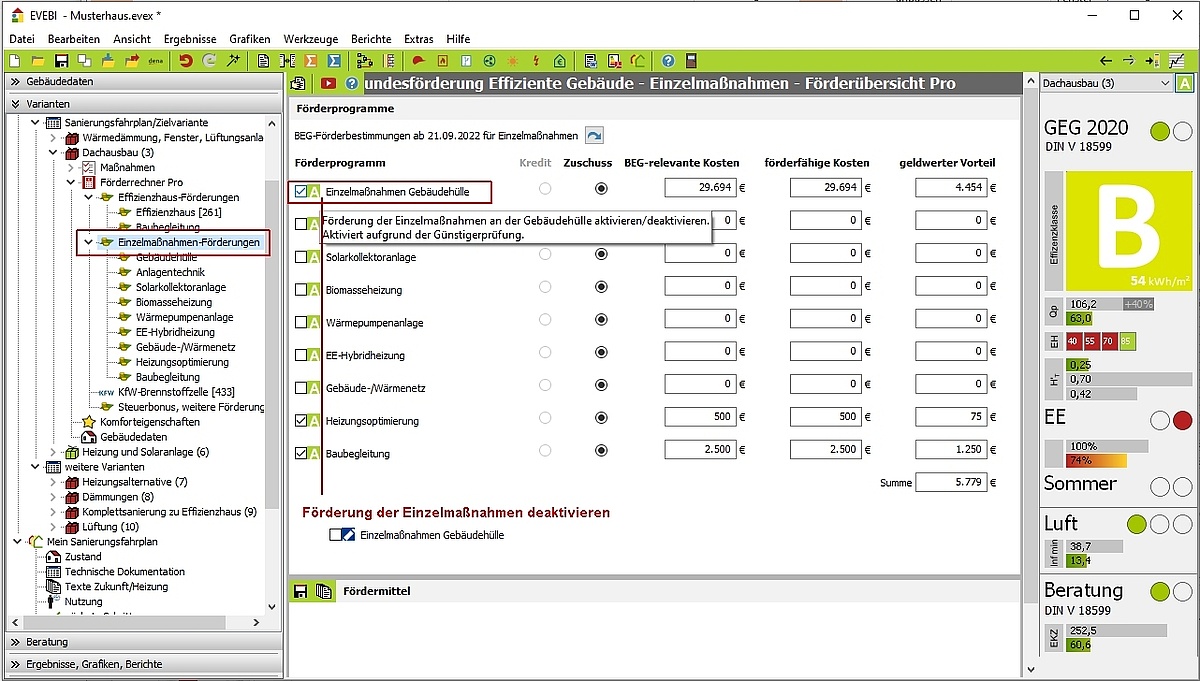Play the YouTube tutorial video icon
This screenshot has width=1200, height=681.
(x=328, y=84)
